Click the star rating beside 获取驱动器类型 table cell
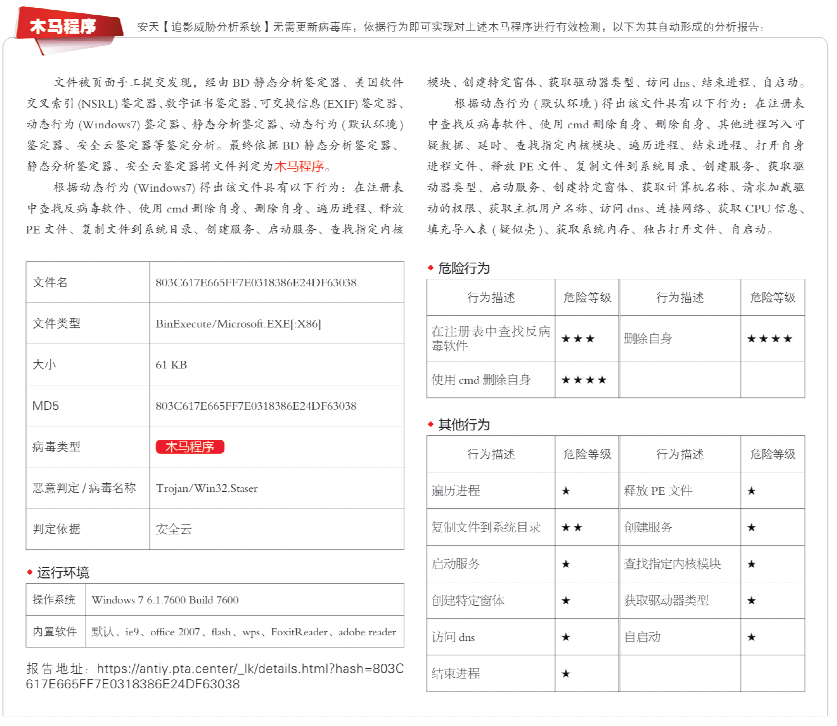Screen dimensions: 837x726 pos(752,601)
